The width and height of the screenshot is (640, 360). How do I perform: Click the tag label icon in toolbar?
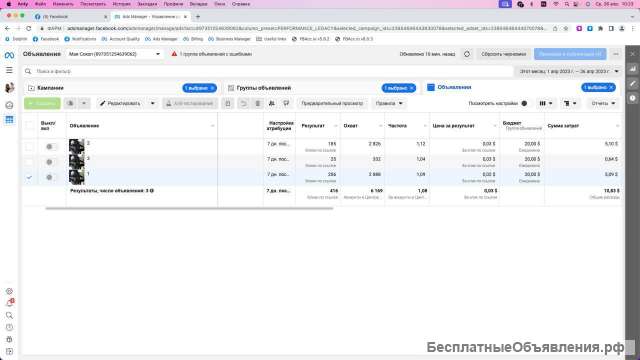click(x=286, y=103)
